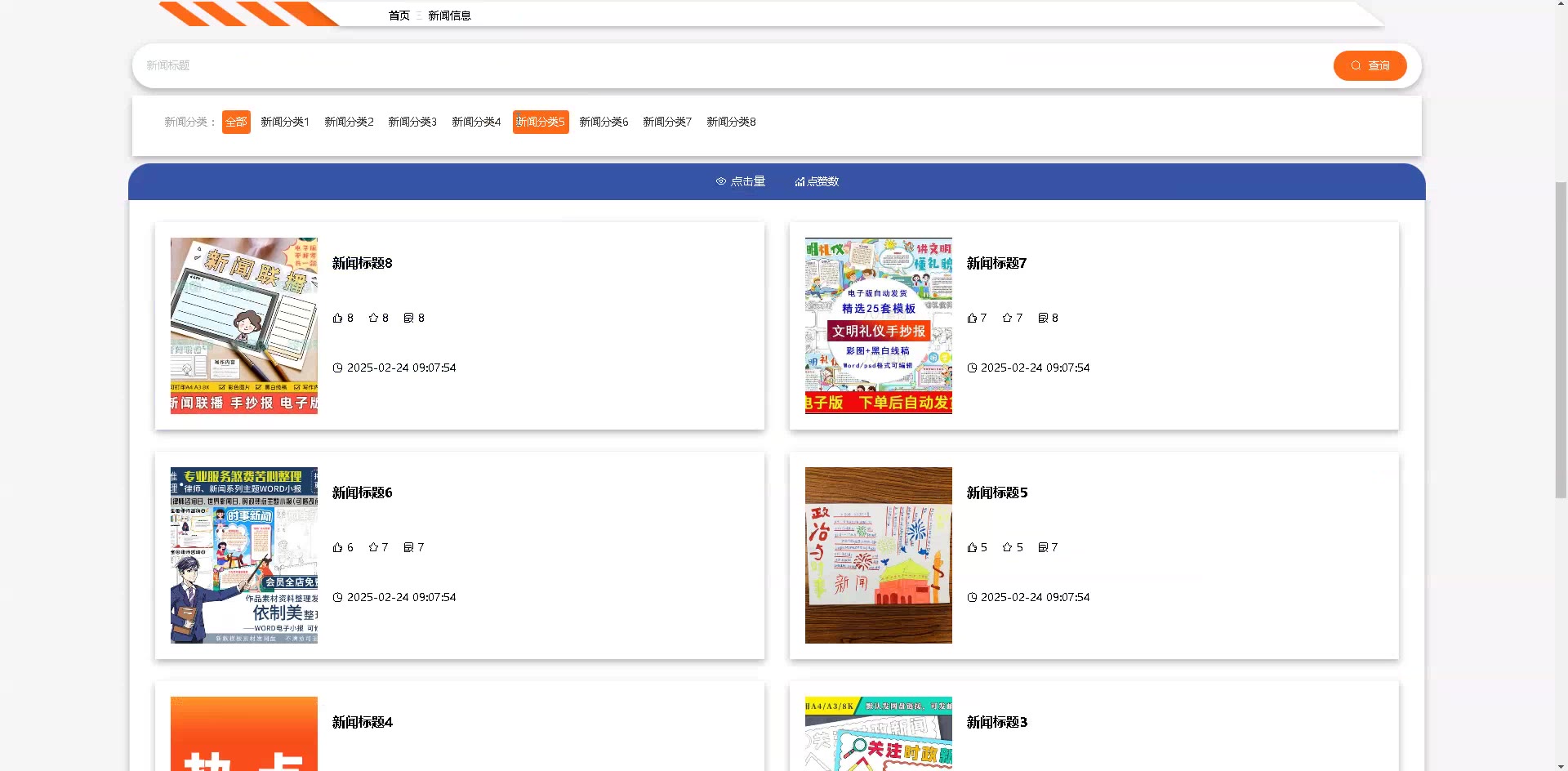Viewport: 1568px width, 771px height.
Task: Click the thumbs-up icon for 新闻标题7
Action: click(972, 318)
